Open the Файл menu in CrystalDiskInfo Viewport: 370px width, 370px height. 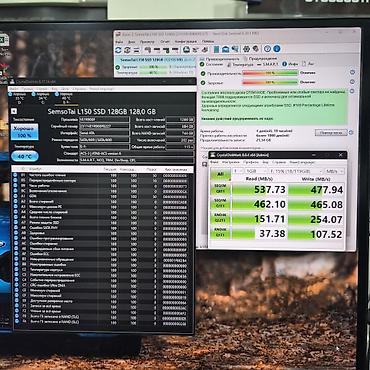(x=13, y=89)
